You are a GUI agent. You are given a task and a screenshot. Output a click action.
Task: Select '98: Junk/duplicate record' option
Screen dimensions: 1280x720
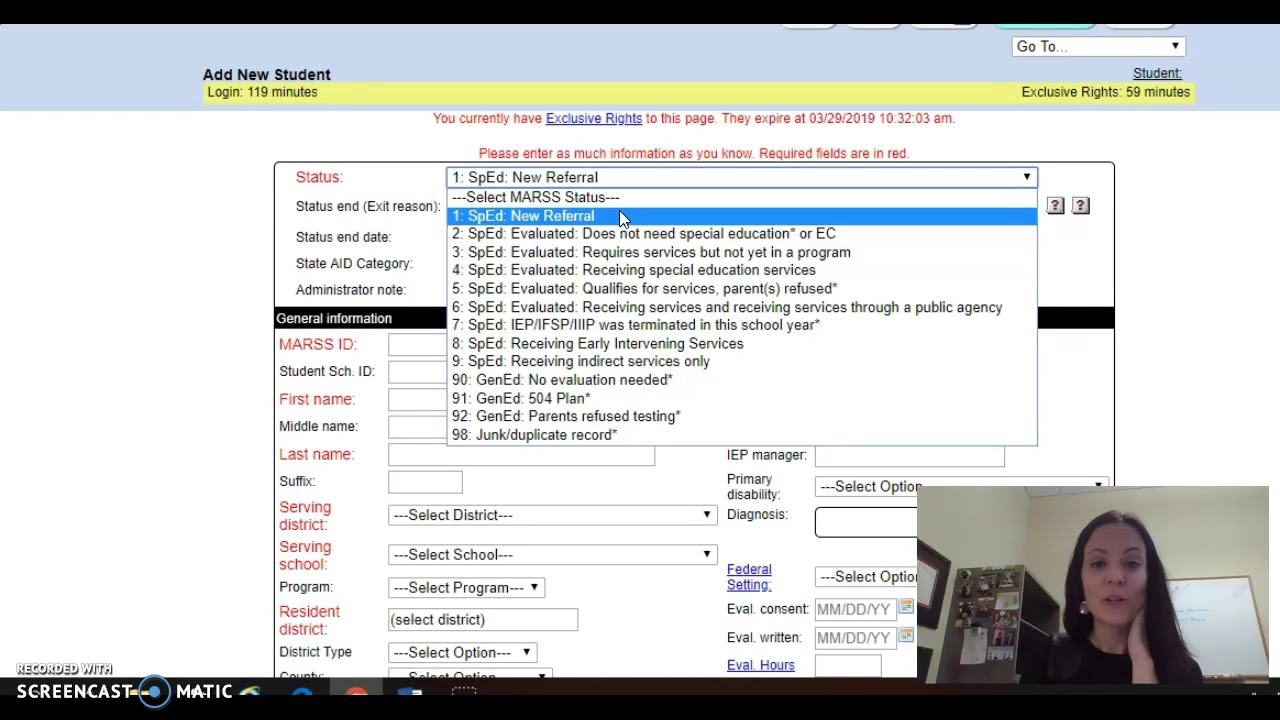tap(742, 435)
